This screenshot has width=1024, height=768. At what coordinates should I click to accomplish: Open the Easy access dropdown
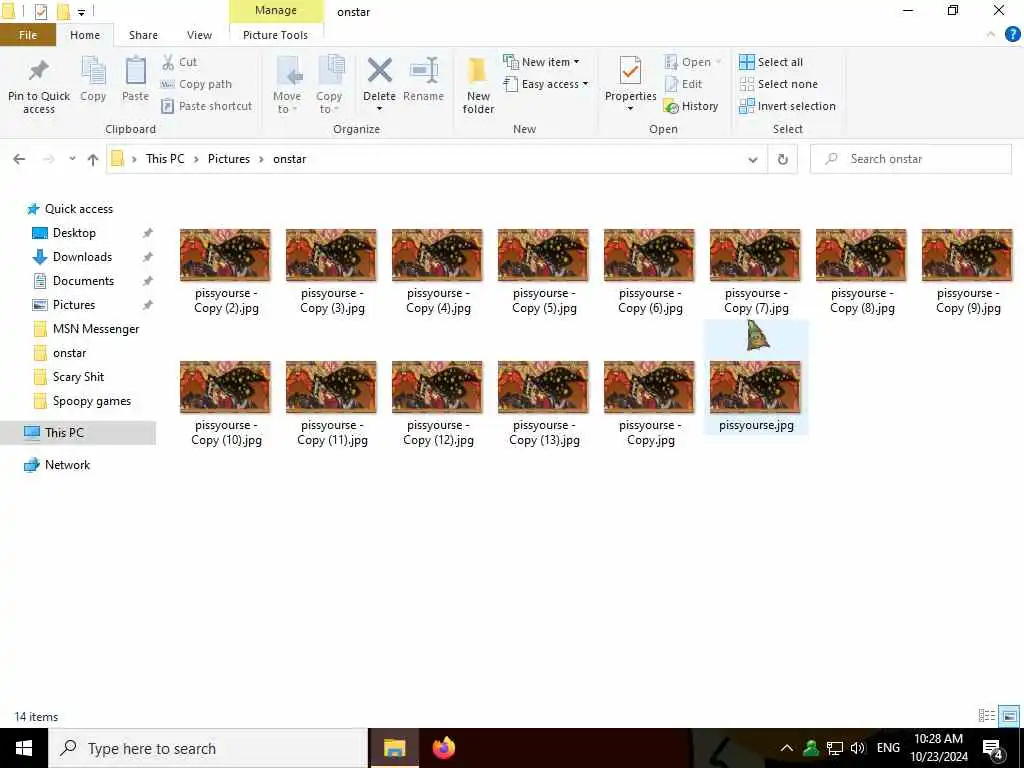tap(546, 84)
